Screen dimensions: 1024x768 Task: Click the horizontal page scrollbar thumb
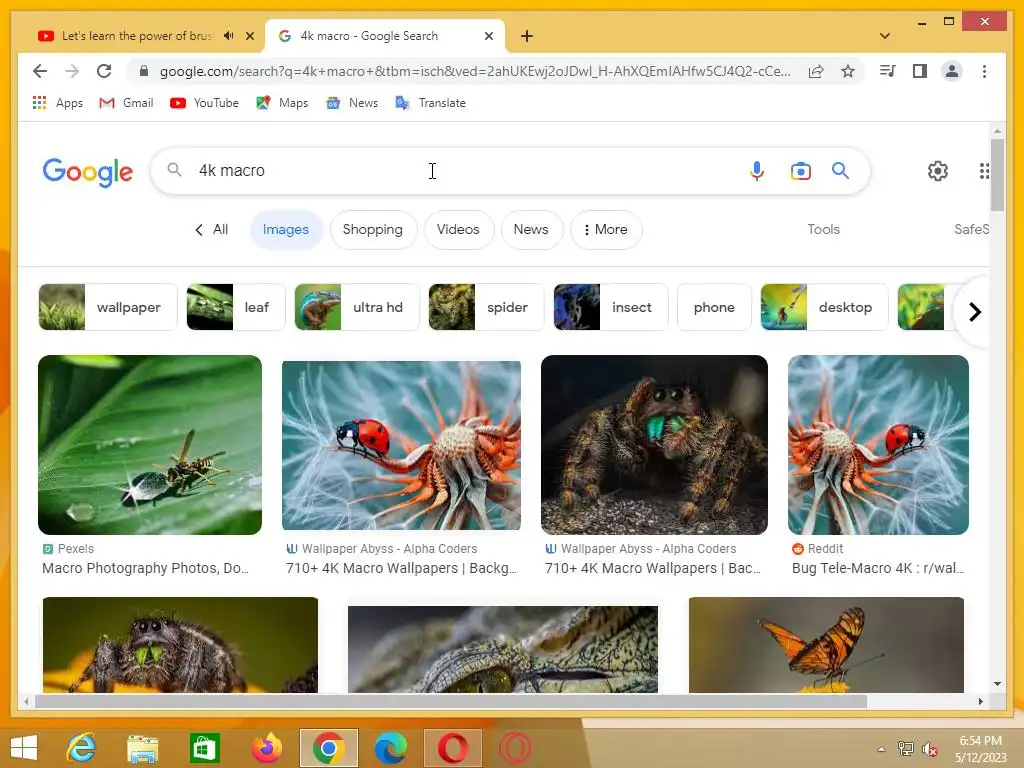pos(451,701)
